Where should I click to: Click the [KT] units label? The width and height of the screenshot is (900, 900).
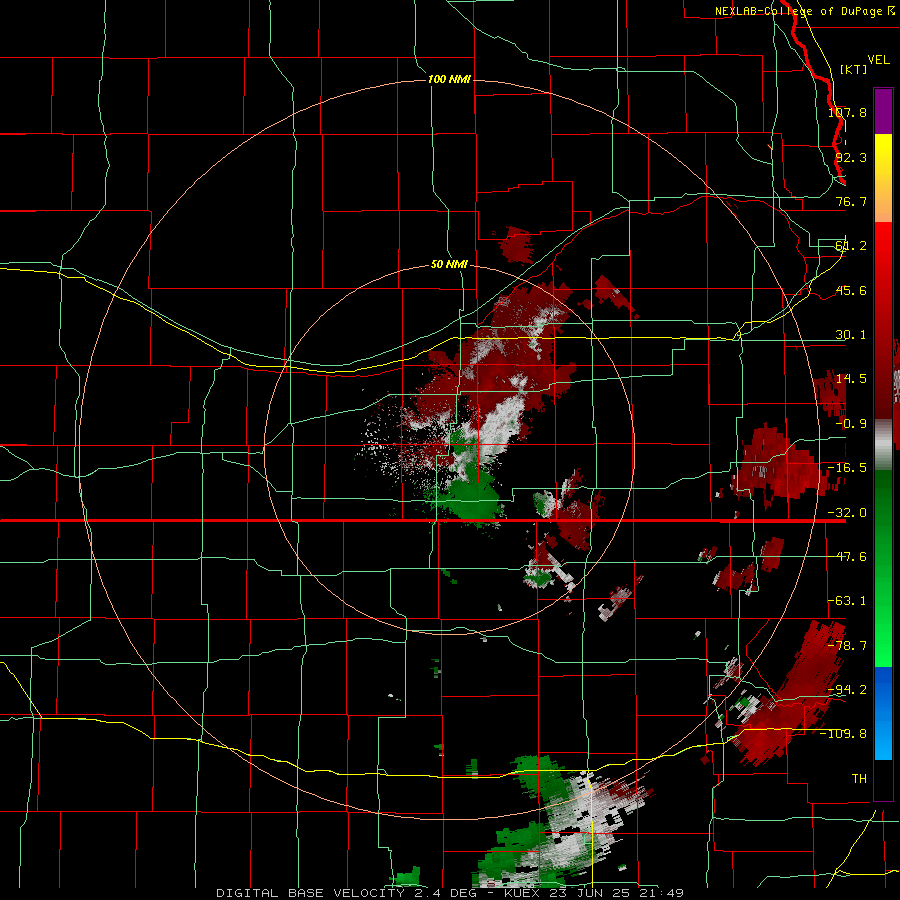(x=853, y=69)
